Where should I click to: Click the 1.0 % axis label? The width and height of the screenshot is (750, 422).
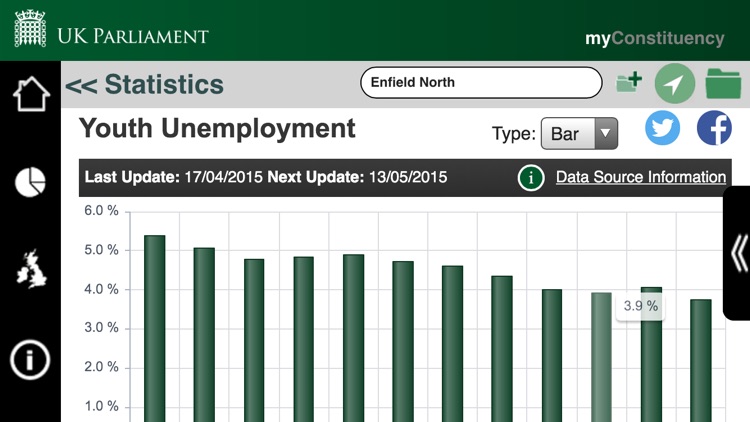coord(101,406)
